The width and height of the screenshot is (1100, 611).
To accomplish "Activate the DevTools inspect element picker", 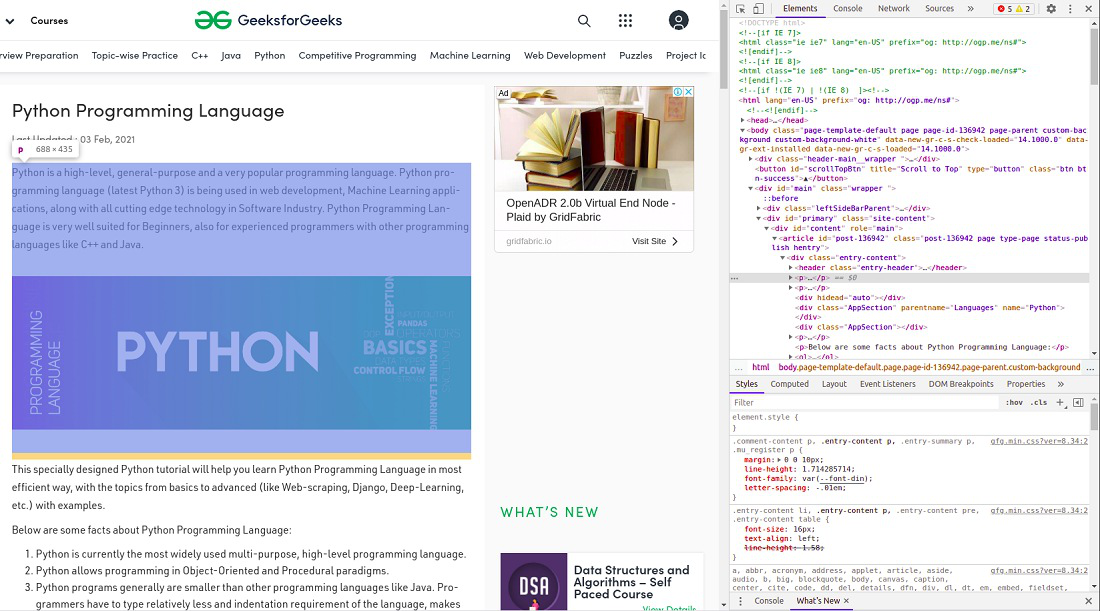I will tap(741, 9).
